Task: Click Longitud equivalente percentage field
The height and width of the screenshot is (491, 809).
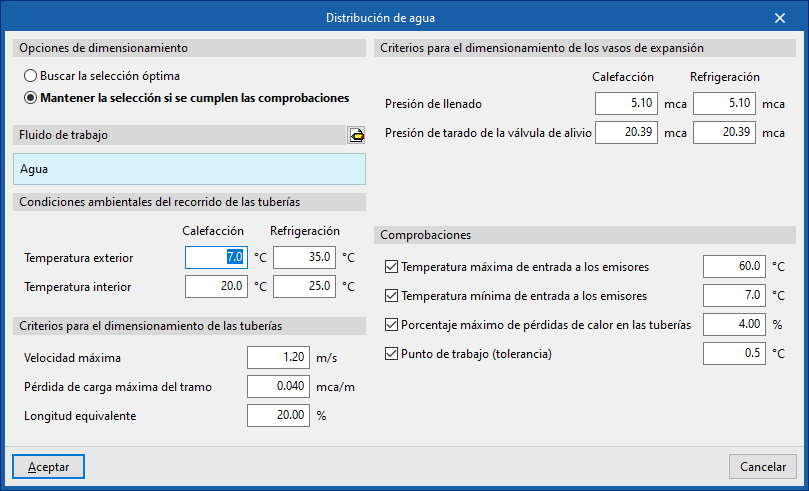Action: [x=279, y=415]
